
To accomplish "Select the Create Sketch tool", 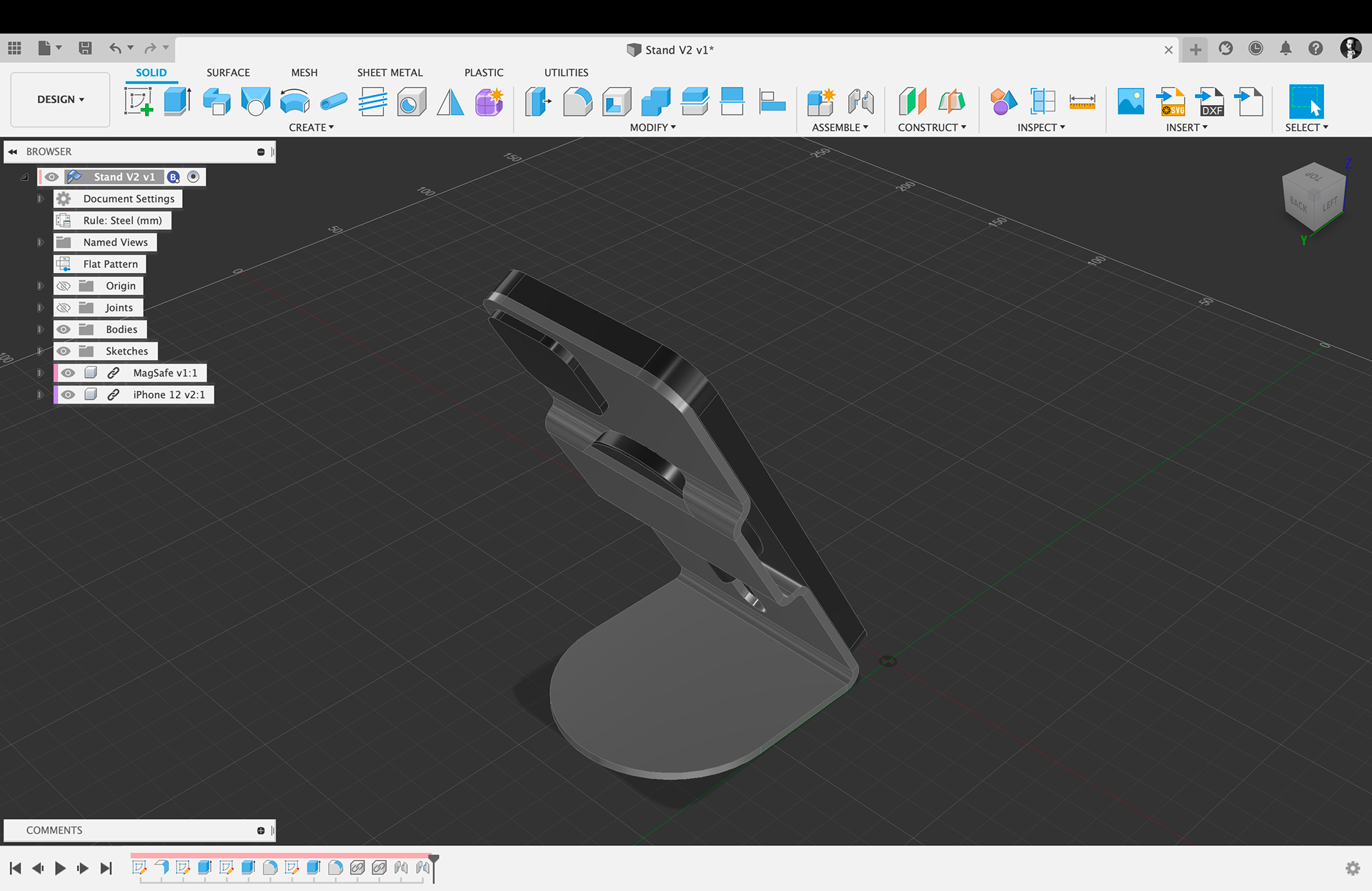I will click(x=139, y=101).
